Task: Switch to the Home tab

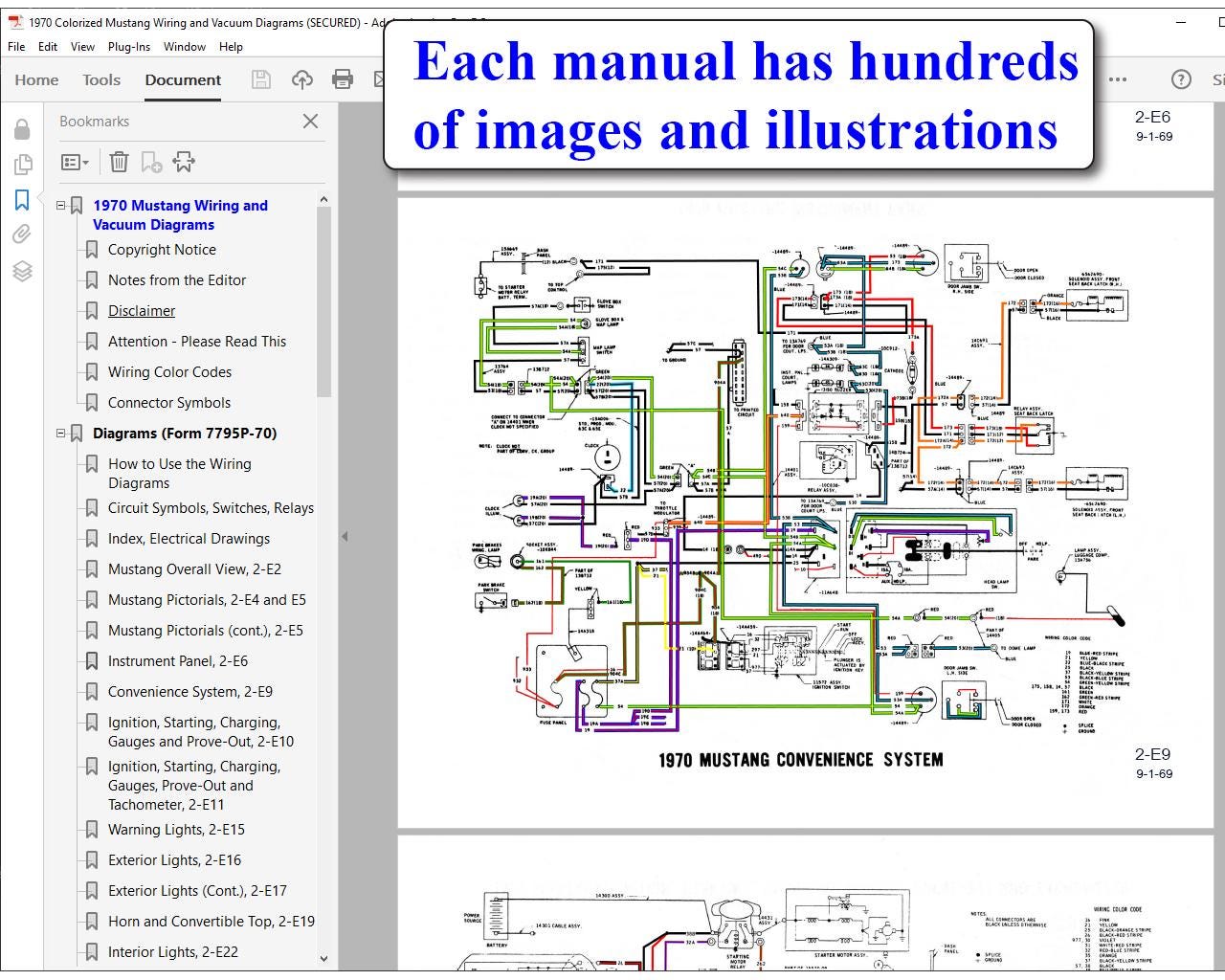Action: click(36, 79)
